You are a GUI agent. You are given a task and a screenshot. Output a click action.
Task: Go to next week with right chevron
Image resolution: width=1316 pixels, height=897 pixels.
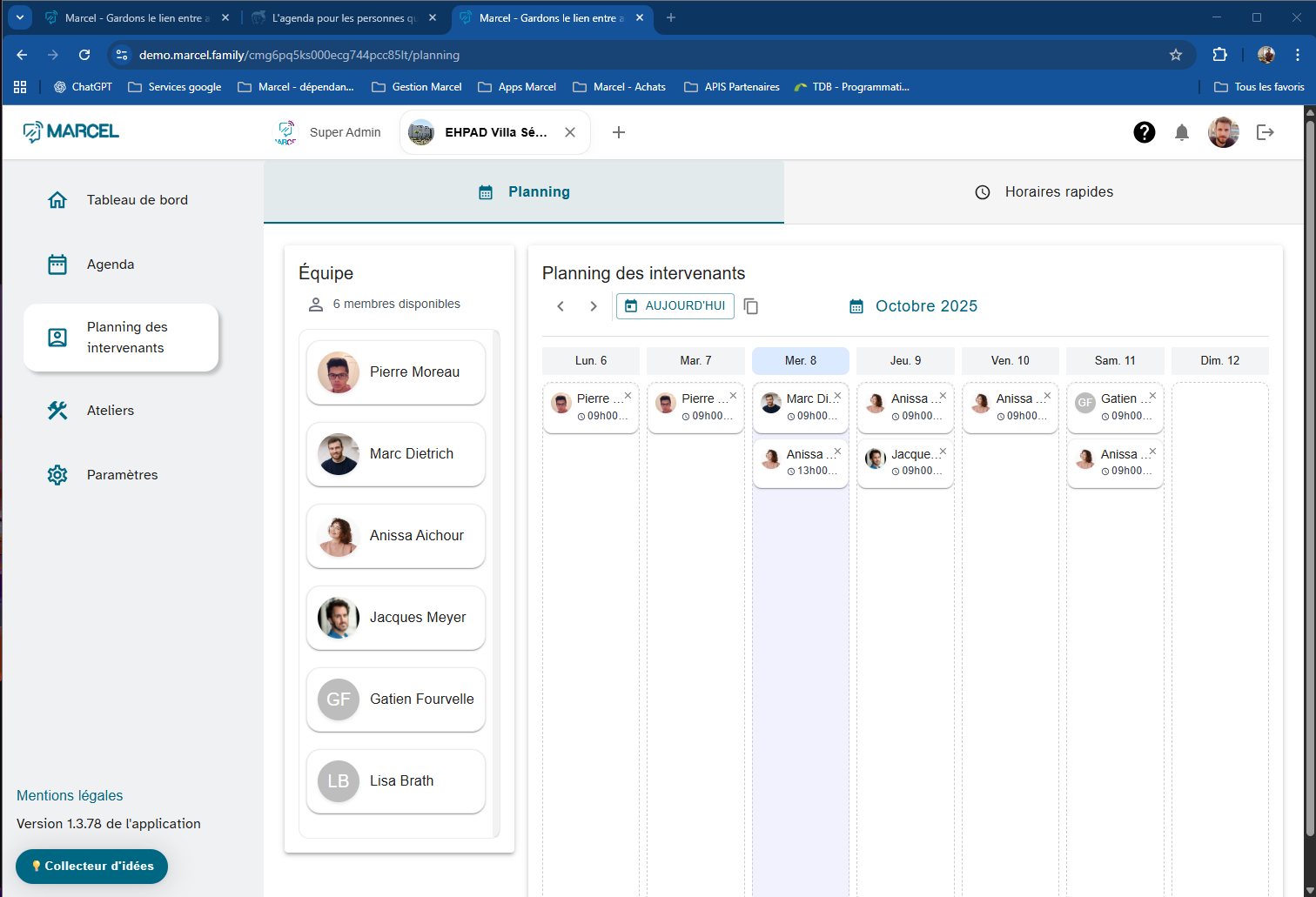(x=594, y=306)
